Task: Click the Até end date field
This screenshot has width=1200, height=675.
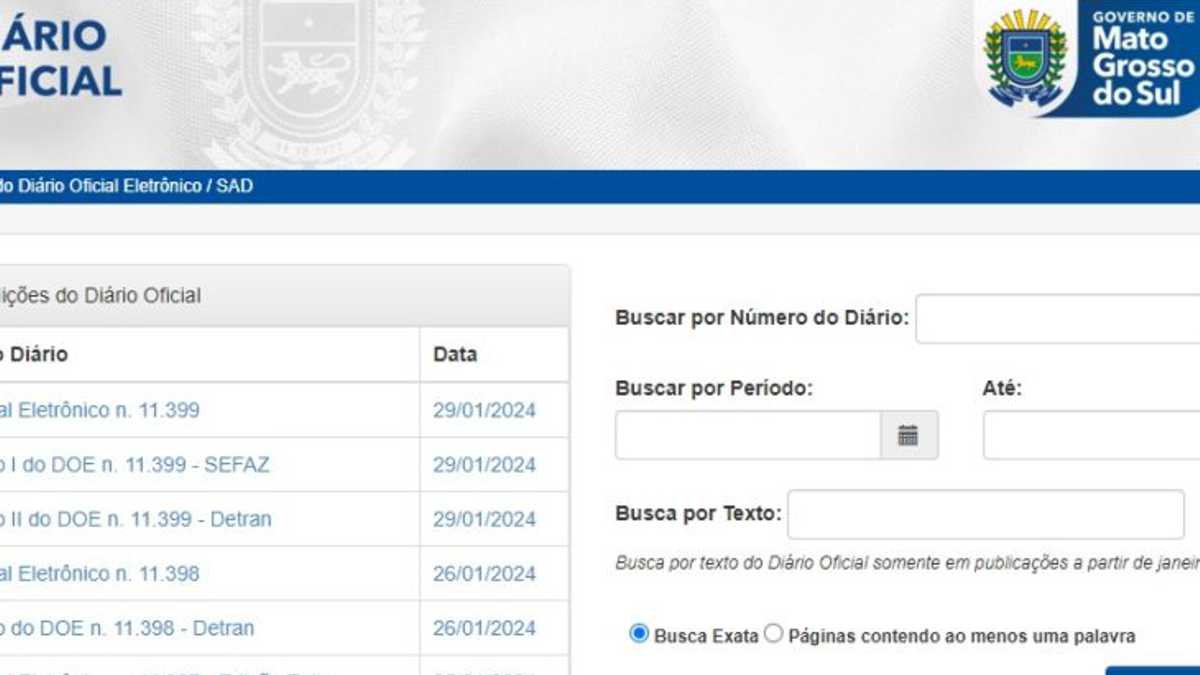Action: tap(1090, 435)
